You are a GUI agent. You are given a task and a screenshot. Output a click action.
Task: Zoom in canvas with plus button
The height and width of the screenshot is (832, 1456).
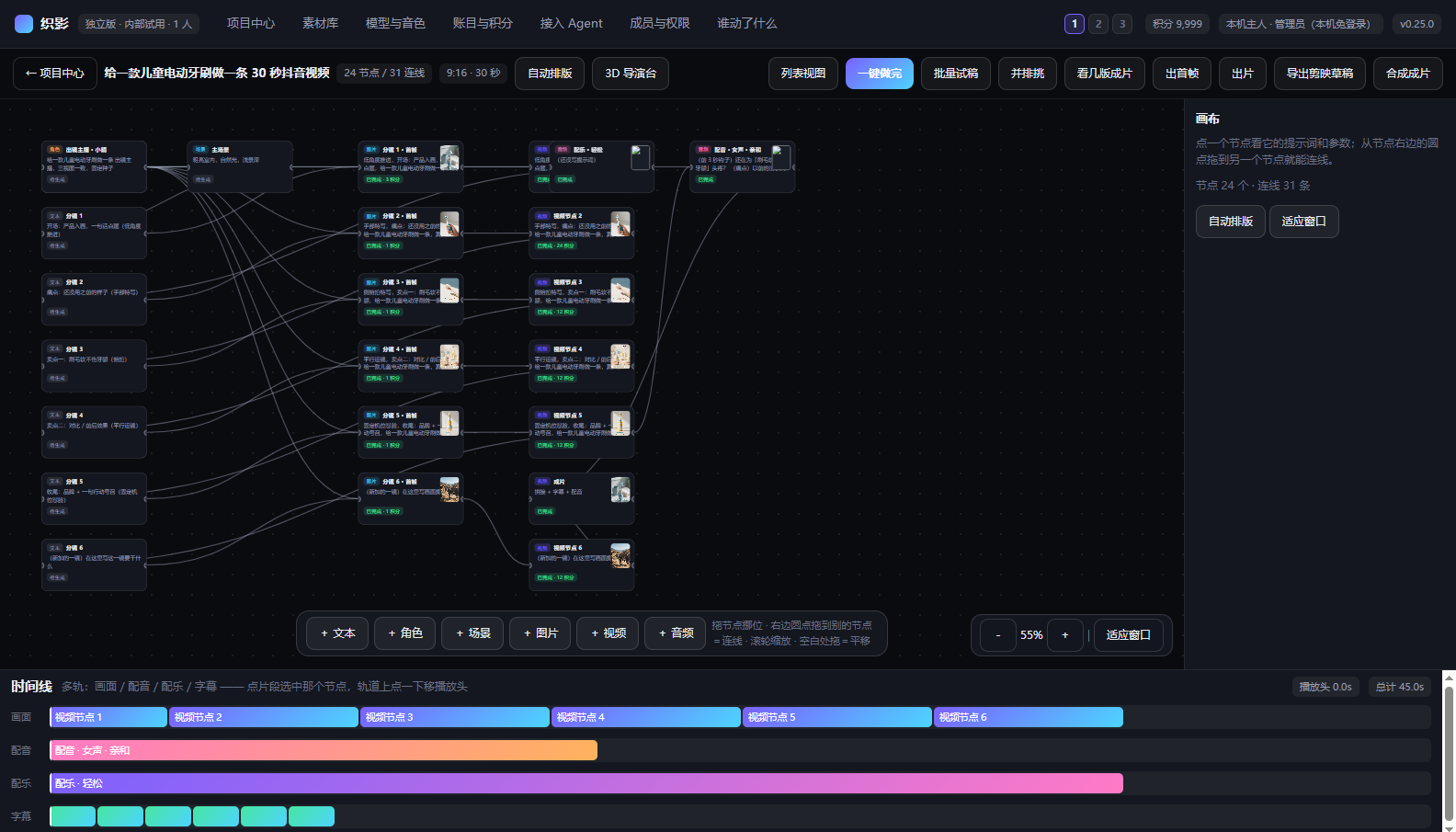1065,635
